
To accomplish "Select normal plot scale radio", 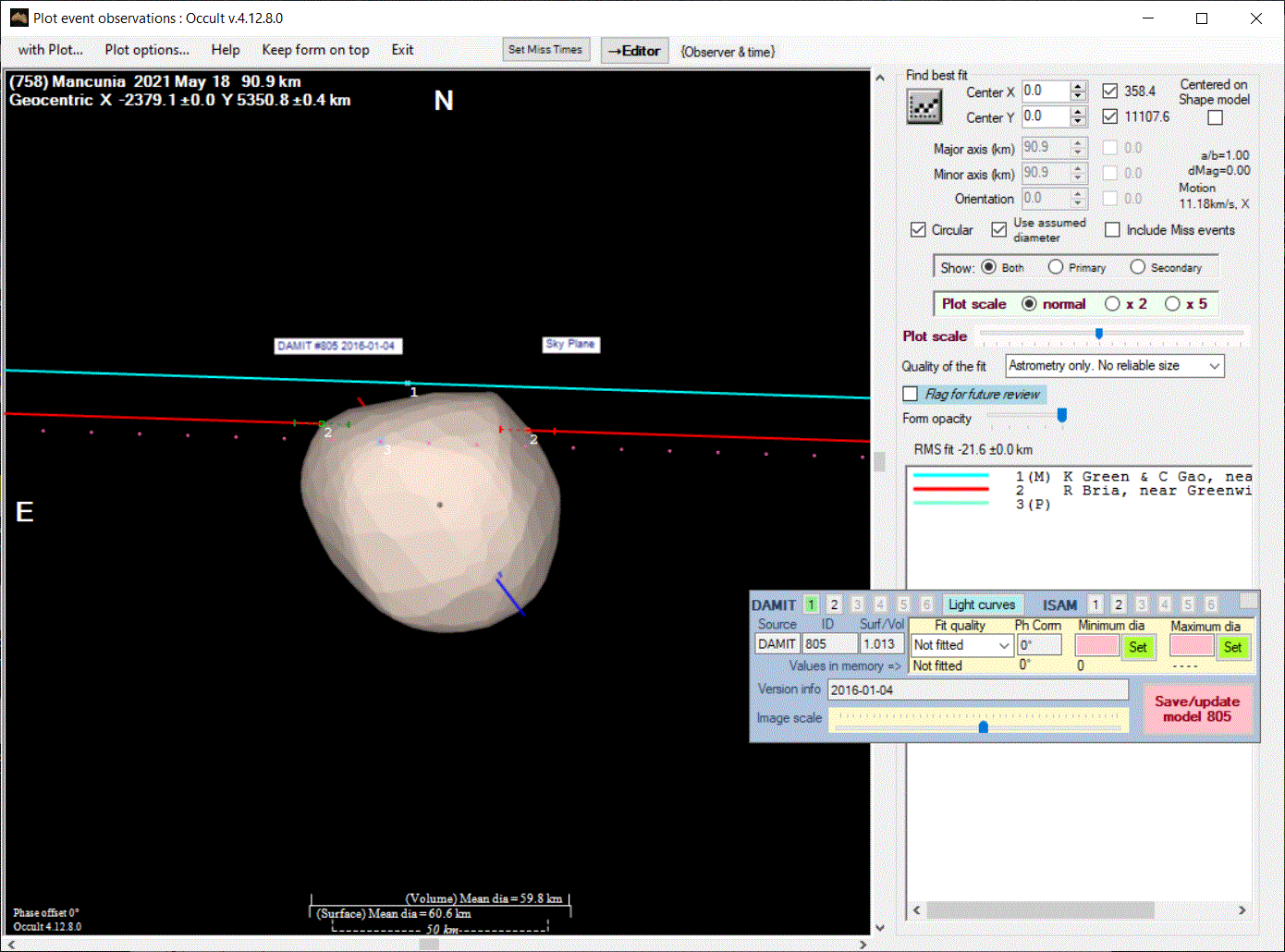I will [x=1029, y=303].
